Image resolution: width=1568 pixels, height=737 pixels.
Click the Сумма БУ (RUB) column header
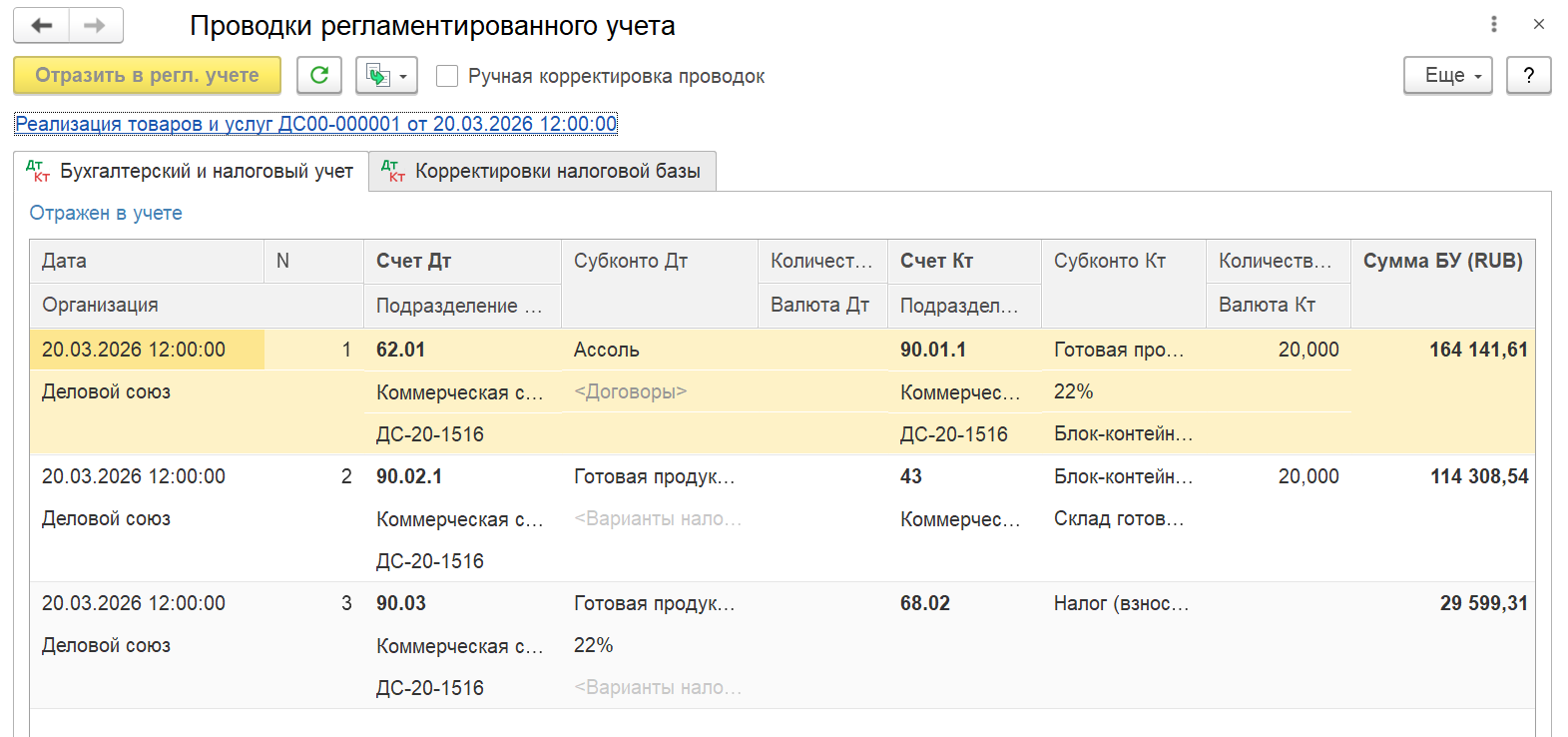[x=1442, y=261]
